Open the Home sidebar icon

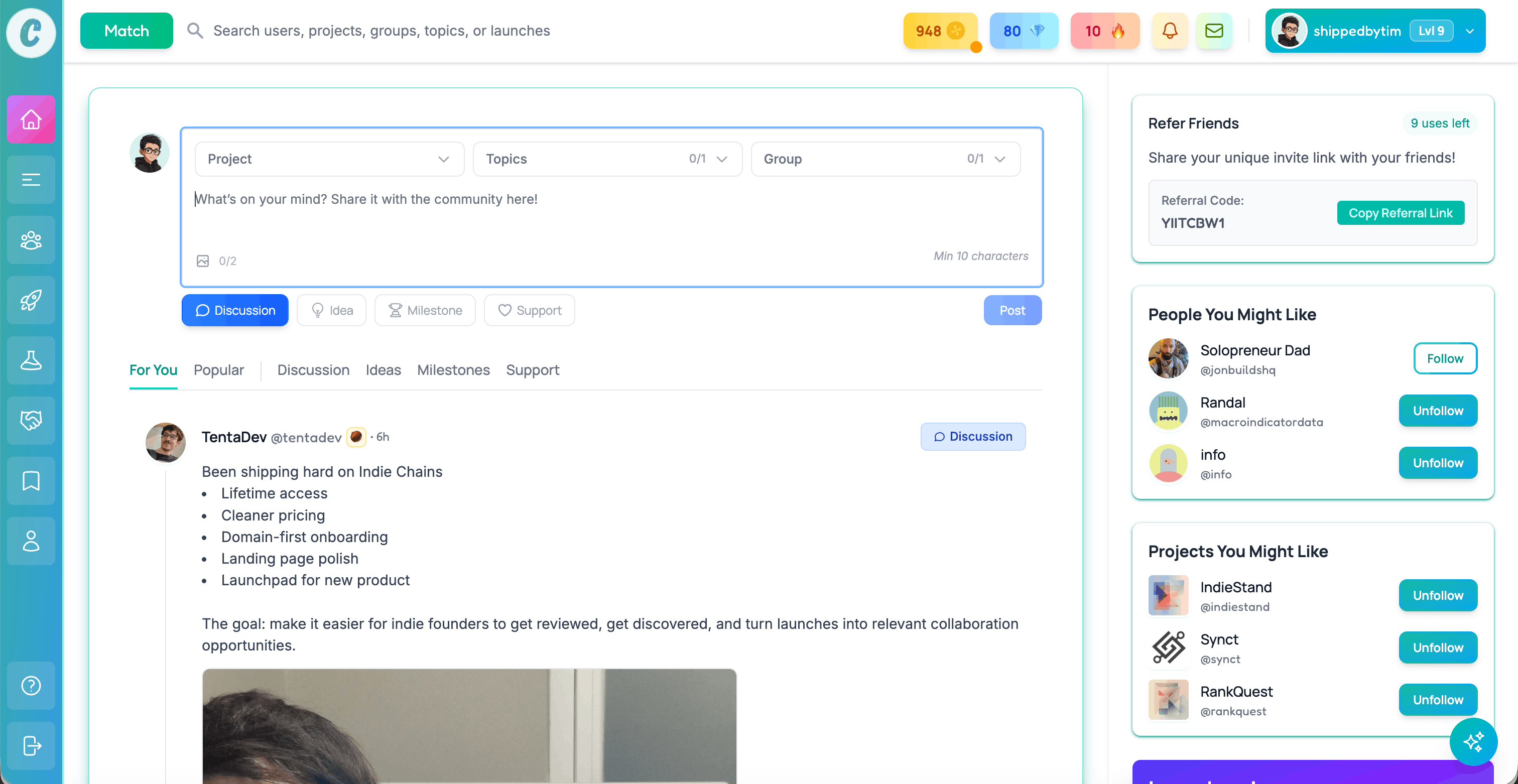[31, 119]
